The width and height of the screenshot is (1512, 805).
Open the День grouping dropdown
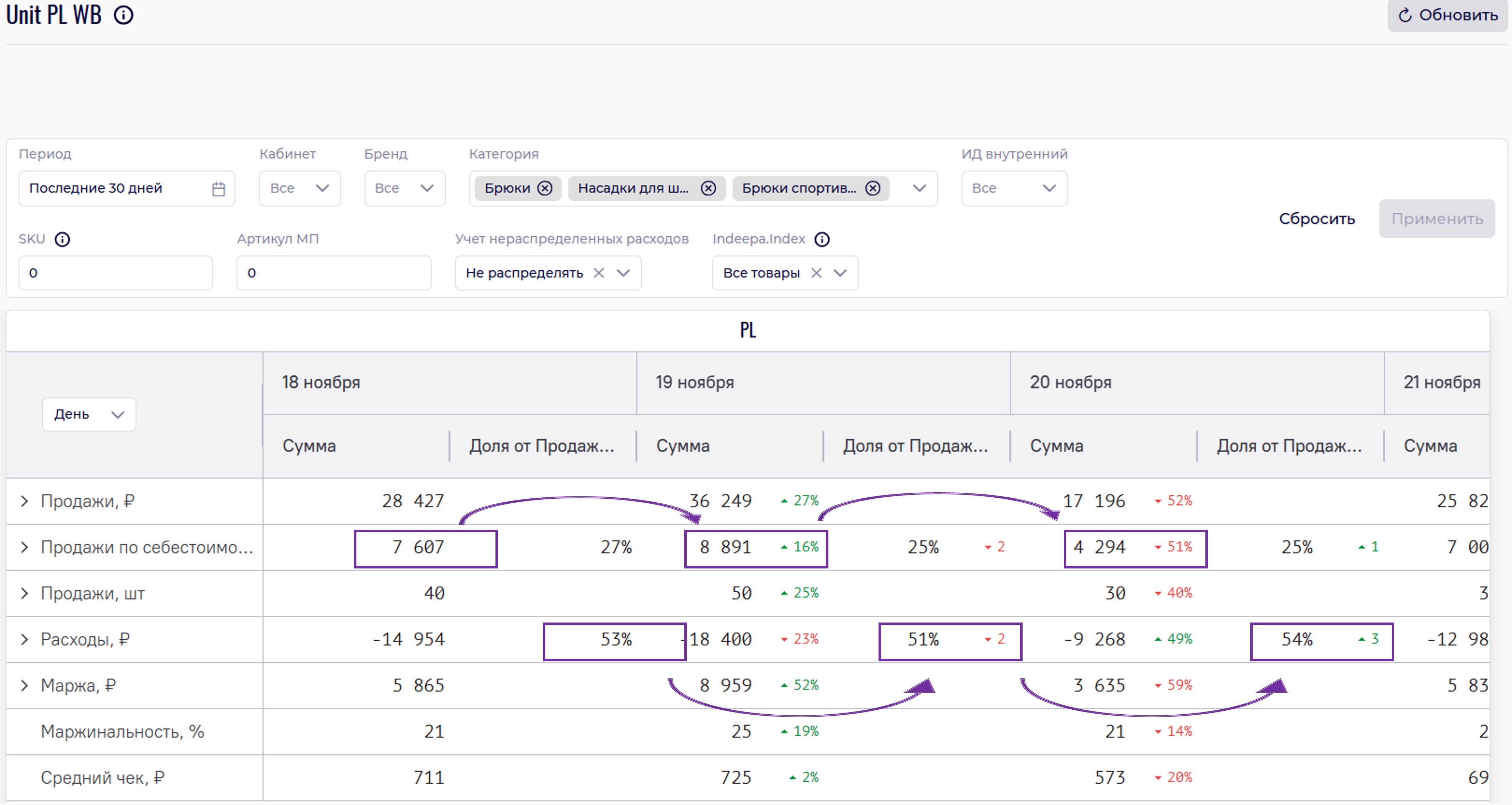tap(89, 414)
